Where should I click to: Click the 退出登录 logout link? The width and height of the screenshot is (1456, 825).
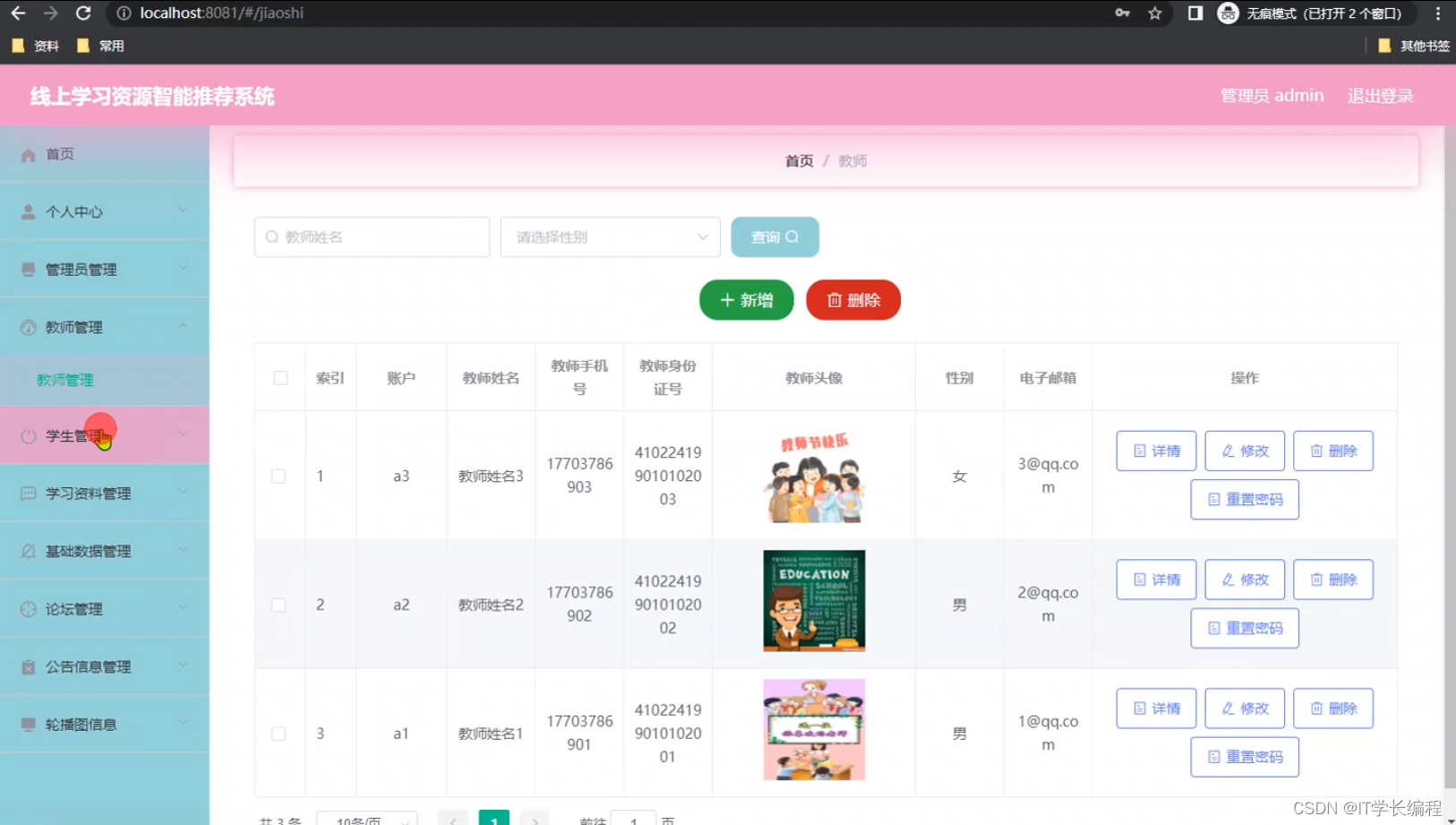[1379, 95]
